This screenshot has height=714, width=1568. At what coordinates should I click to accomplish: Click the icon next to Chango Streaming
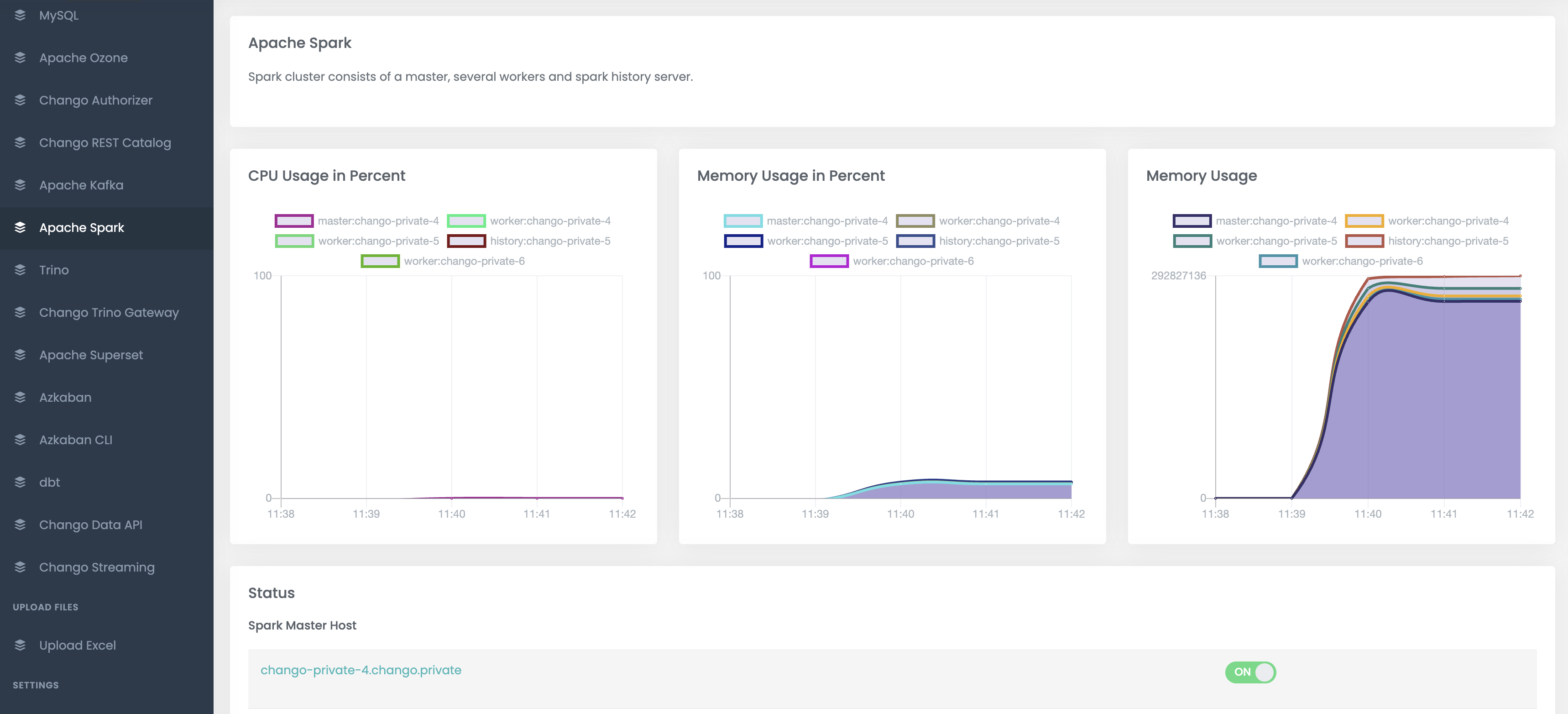point(20,567)
